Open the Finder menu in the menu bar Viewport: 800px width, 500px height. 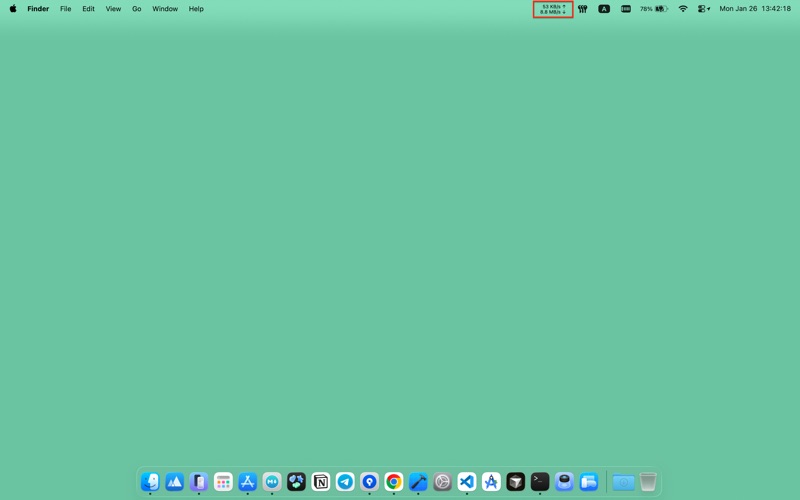click(38, 9)
